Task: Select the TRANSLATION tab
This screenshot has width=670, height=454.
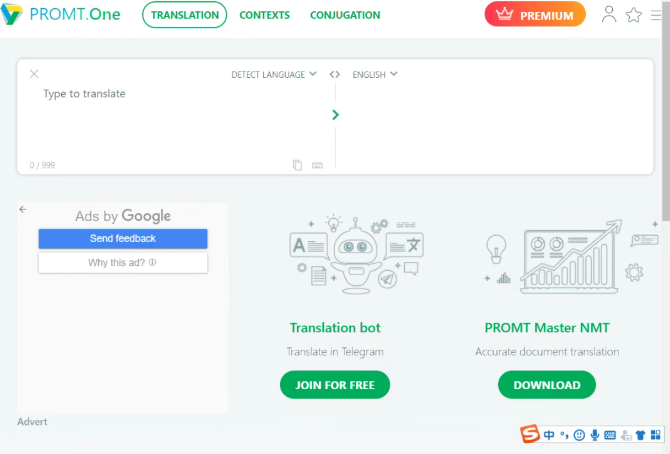Action: (185, 15)
